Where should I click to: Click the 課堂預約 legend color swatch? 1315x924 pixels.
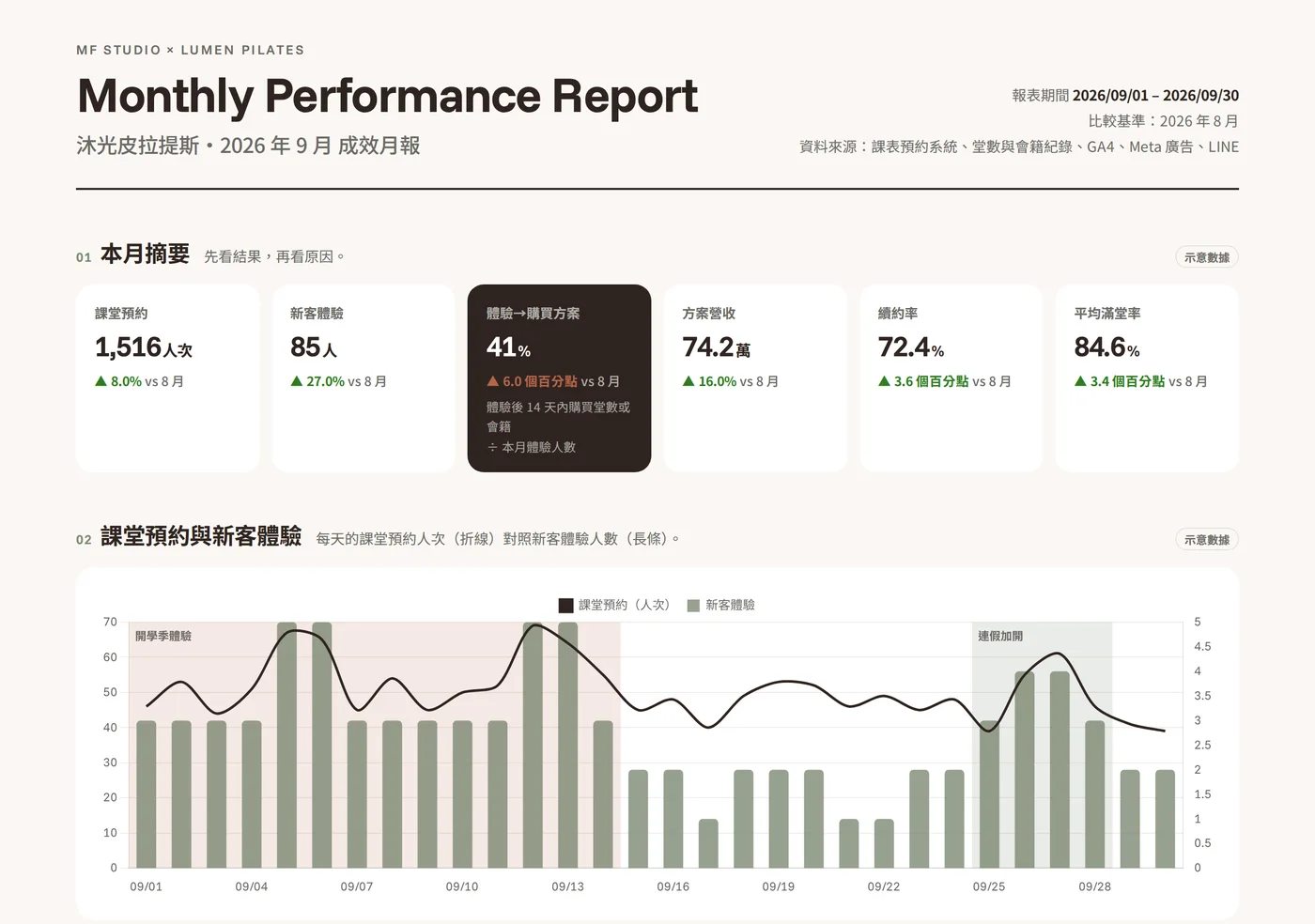(x=565, y=606)
